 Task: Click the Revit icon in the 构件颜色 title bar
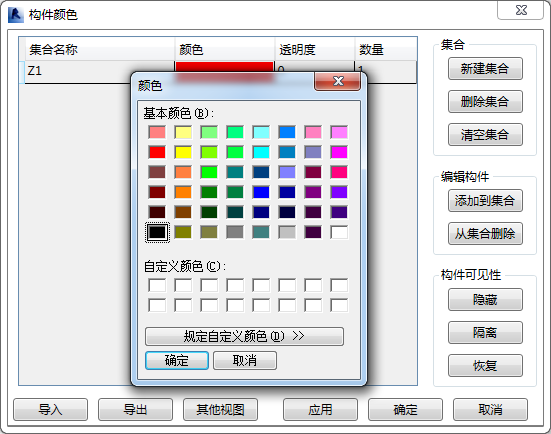(15, 14)
